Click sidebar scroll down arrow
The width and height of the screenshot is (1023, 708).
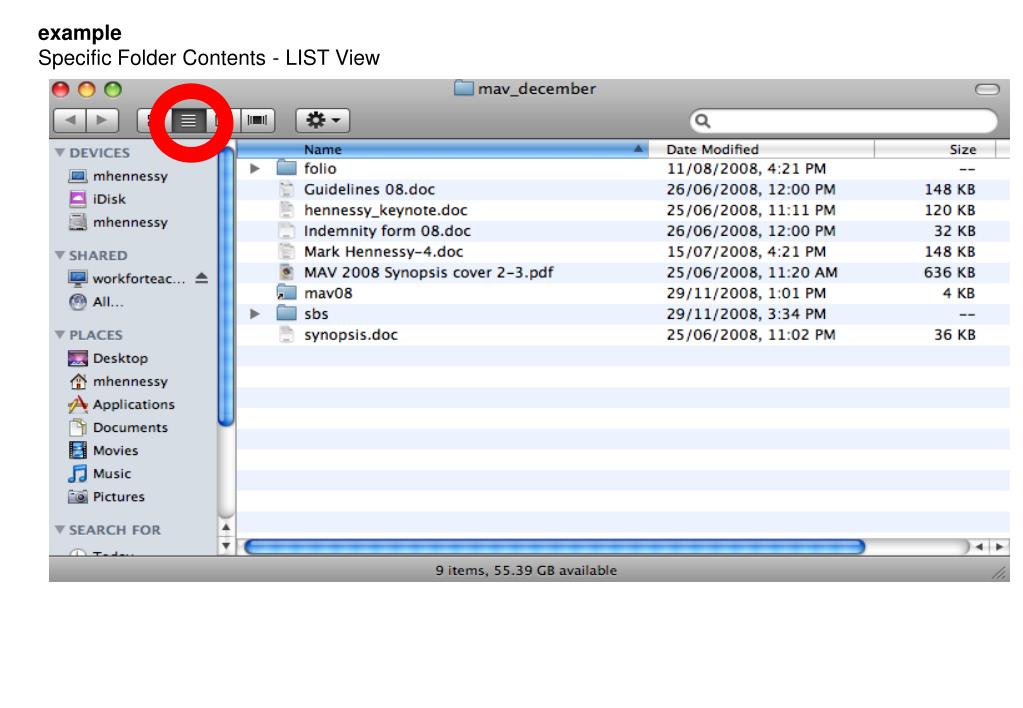point(226,545)
